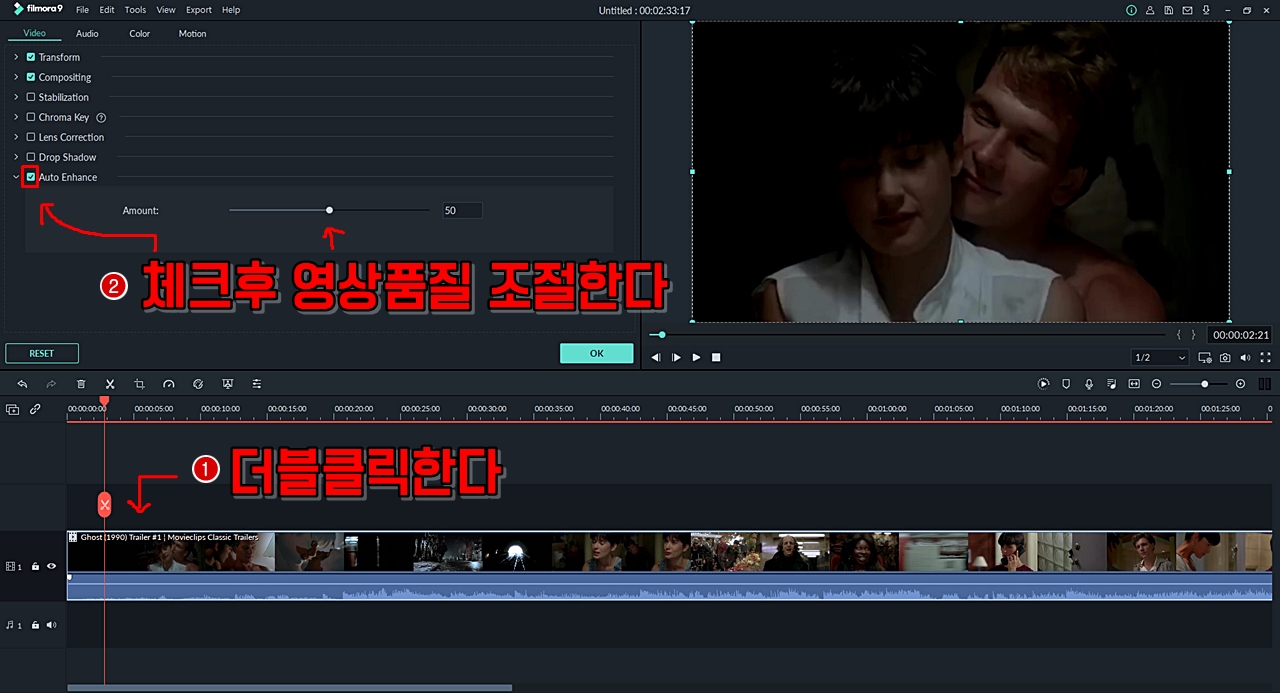Expand the Chroma Key section
1280x693 pixels.
coord(16,117)
